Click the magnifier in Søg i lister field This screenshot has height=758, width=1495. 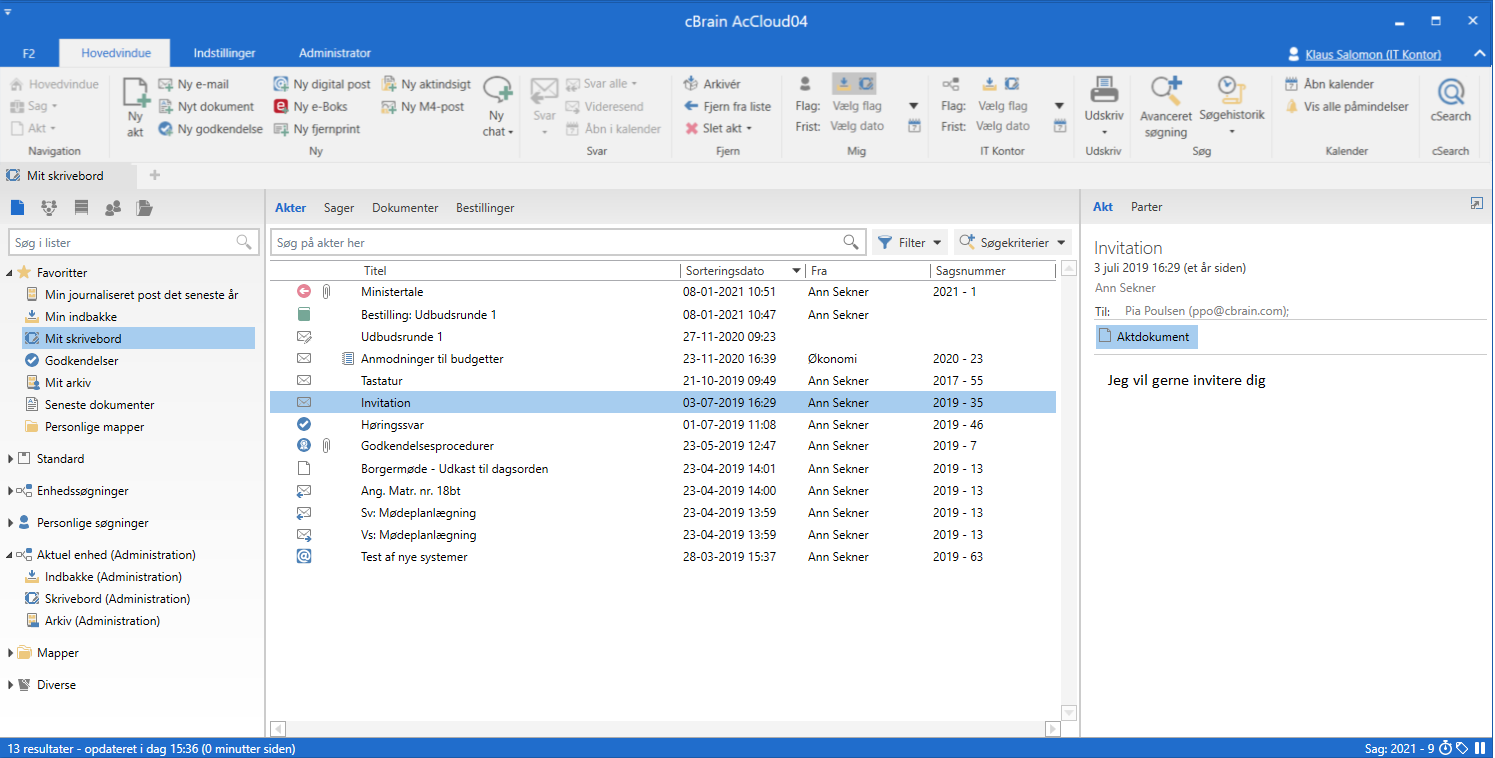(244, 242)
